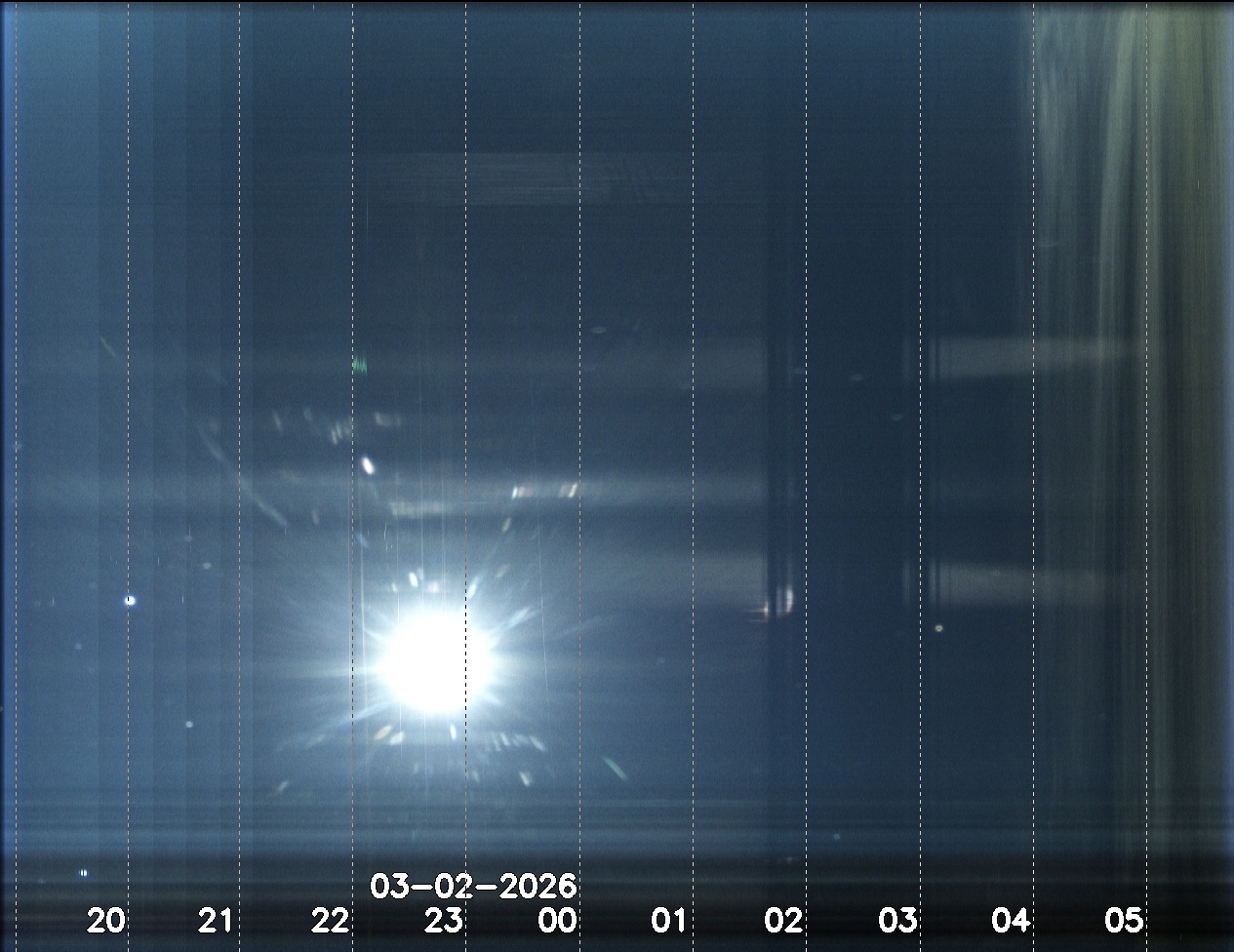Click the small green mark above the moon
Screen dimensions: 1234x952
click(x=359, y=365)
